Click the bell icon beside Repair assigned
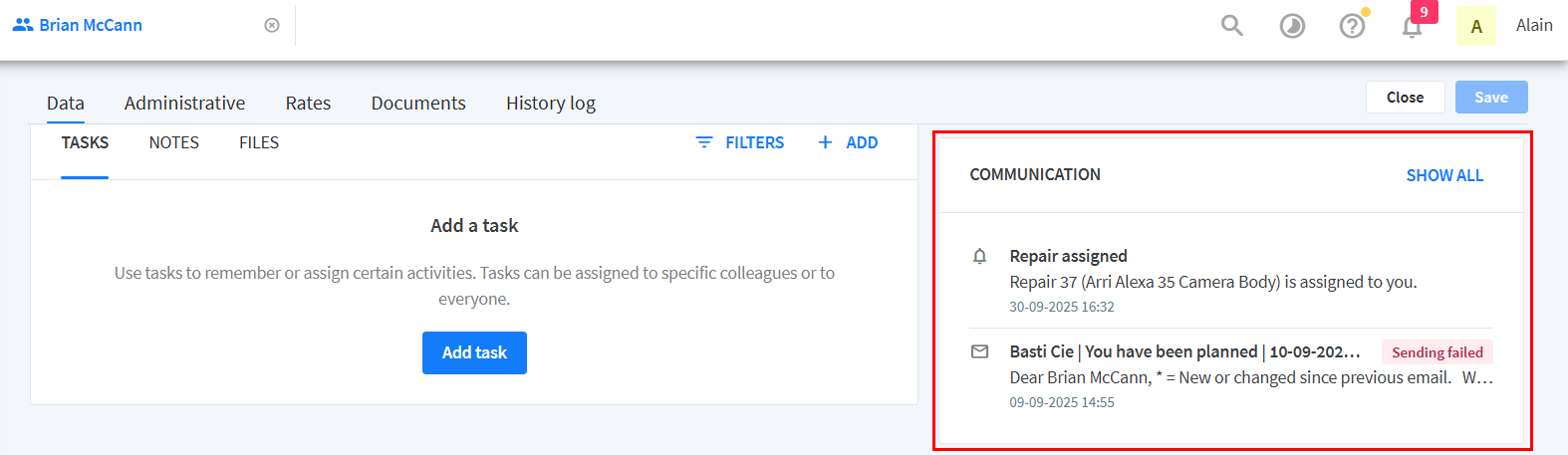 (980, 257)
